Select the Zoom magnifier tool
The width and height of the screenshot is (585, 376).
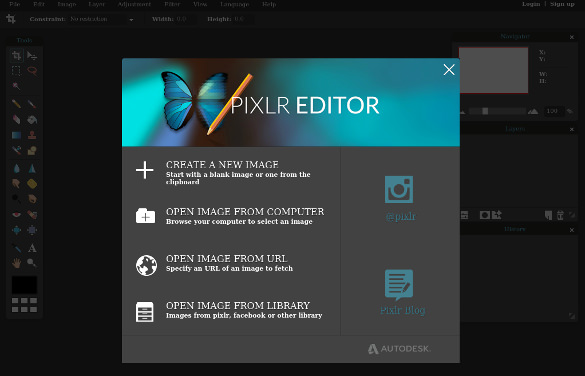[x=32, y=263]
